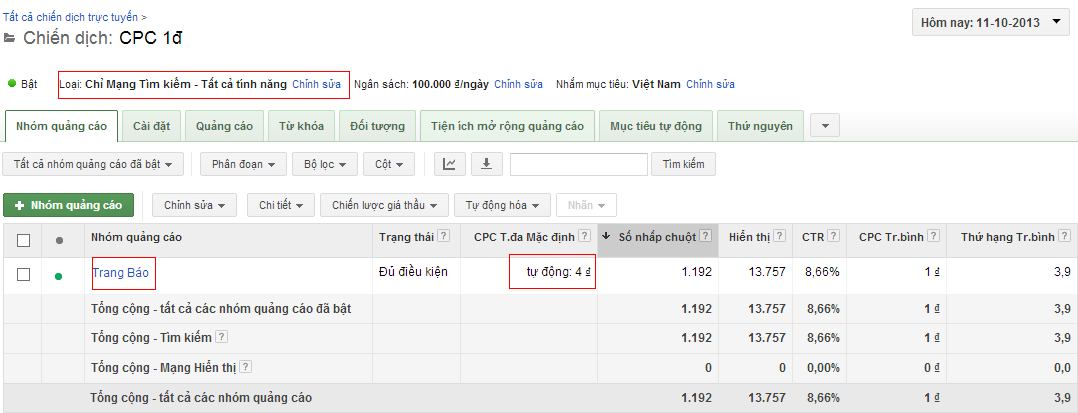1078x413 pixels.
Task: Click help icon next to CPC Tr.bình
Action: 933,236
